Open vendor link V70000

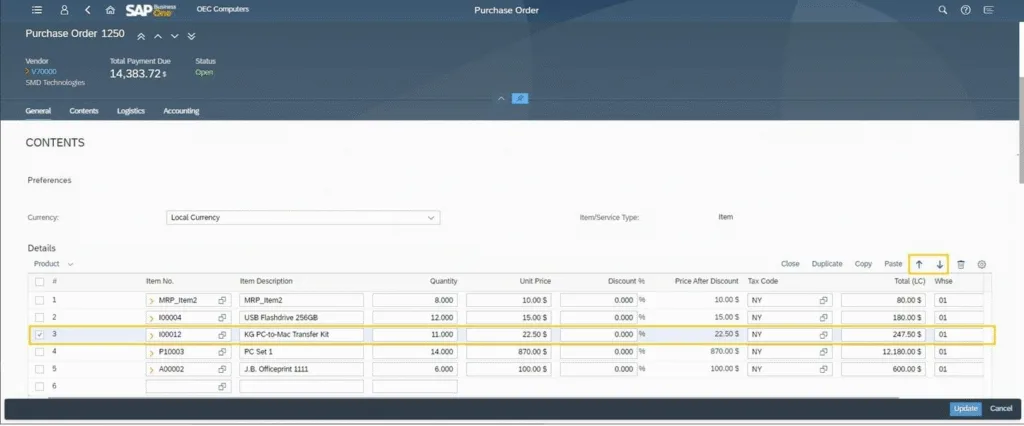click(44, 71)
